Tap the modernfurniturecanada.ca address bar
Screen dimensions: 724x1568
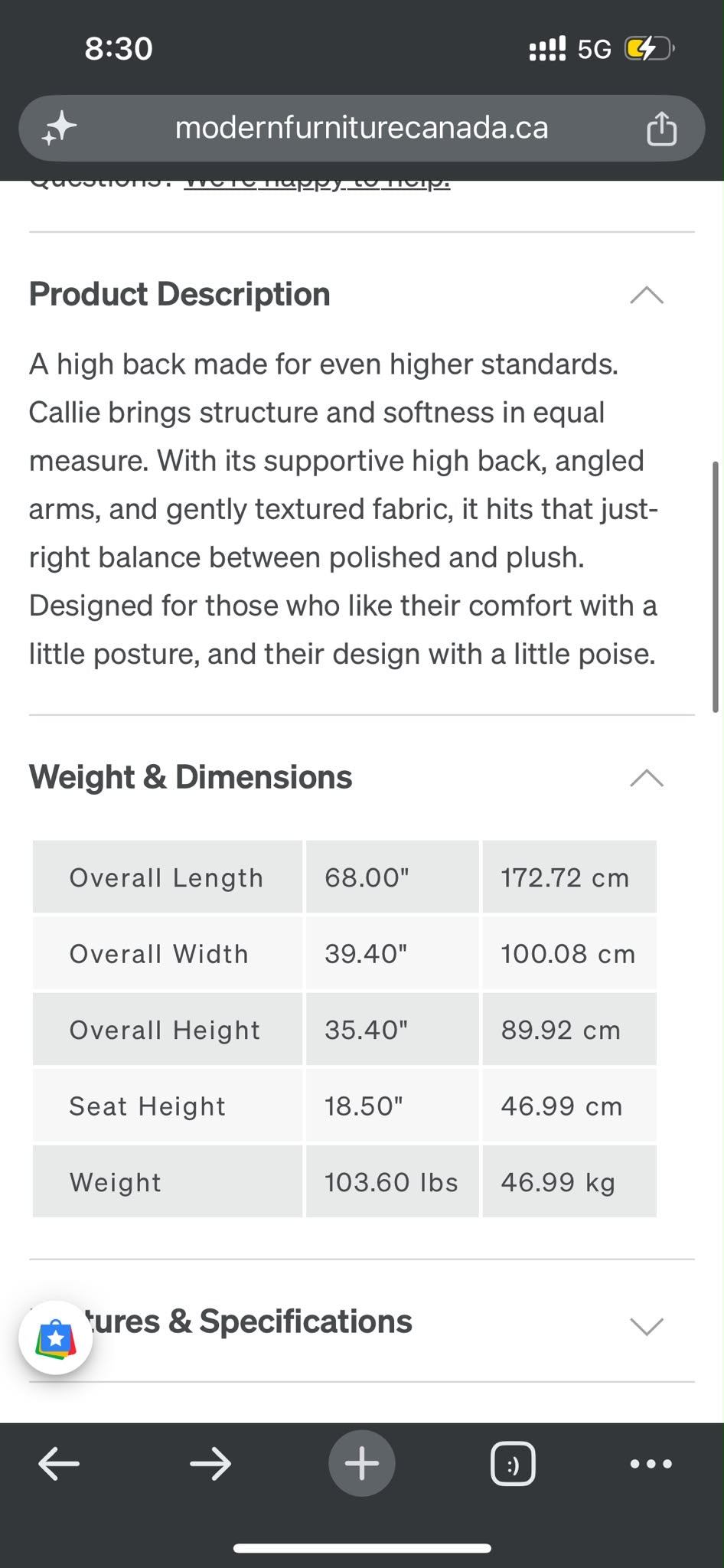click(362, 128)
